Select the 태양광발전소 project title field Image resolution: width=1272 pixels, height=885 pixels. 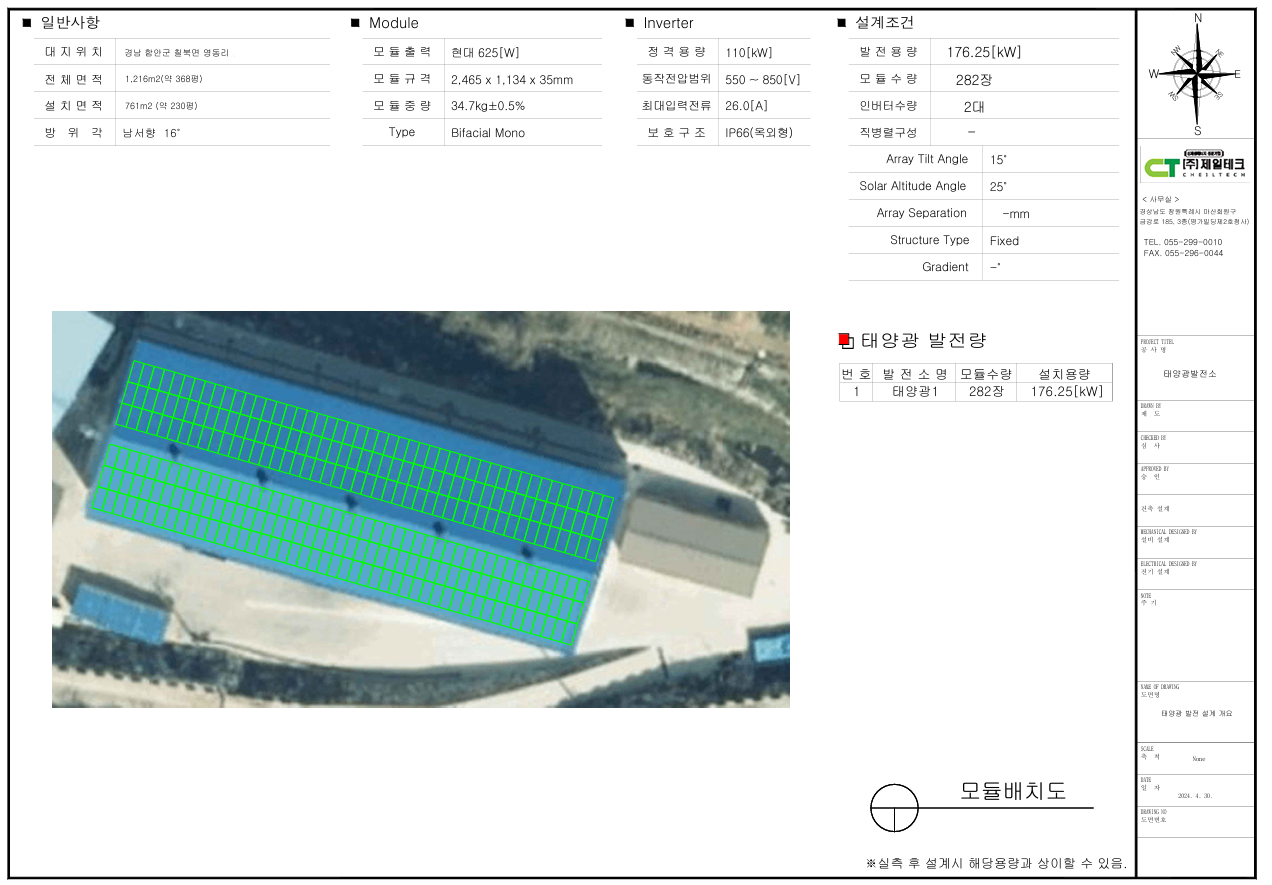pyautogui.click(x=1190, y=373)
